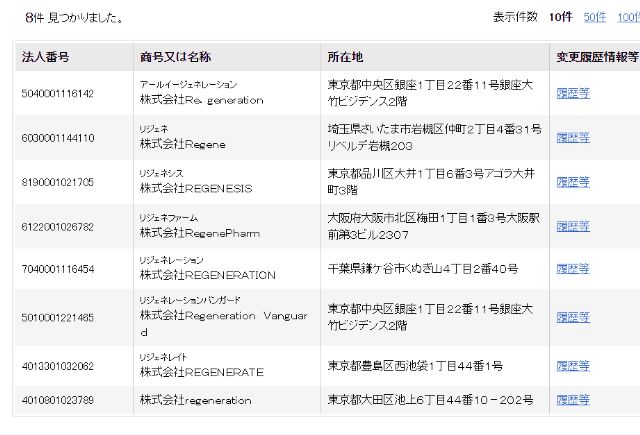The image size is (640, 435).
Task: Click company name 株式会社REGENERATION
Action: 208,275
